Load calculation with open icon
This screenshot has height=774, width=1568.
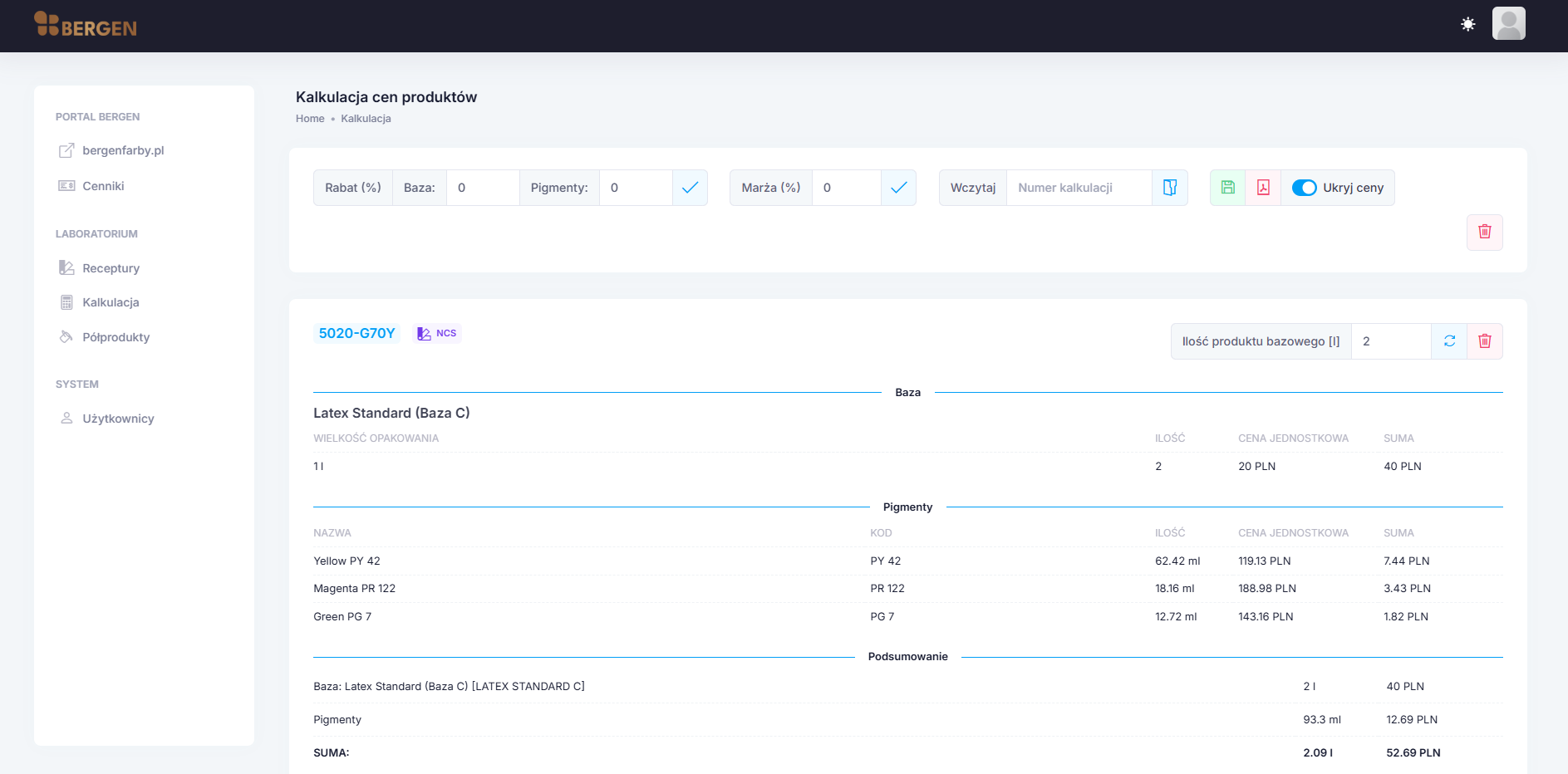(x=1170, y=188)
